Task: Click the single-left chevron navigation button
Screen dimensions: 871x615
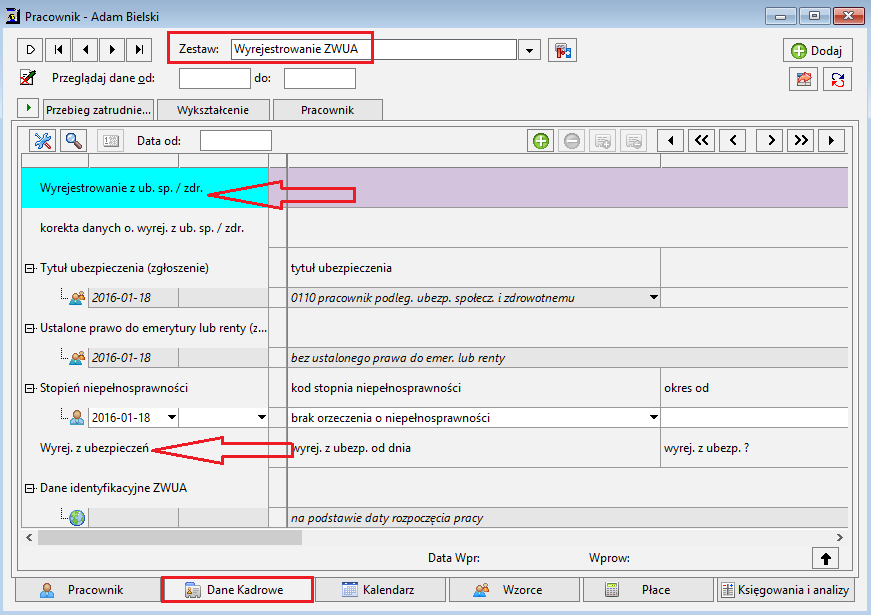Action: 733,141
